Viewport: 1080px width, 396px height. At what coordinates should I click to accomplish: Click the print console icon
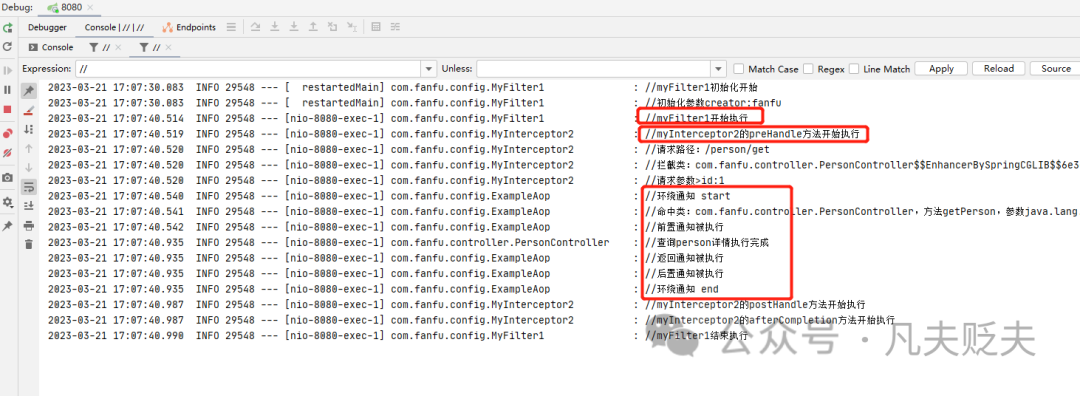pos(28,225)
